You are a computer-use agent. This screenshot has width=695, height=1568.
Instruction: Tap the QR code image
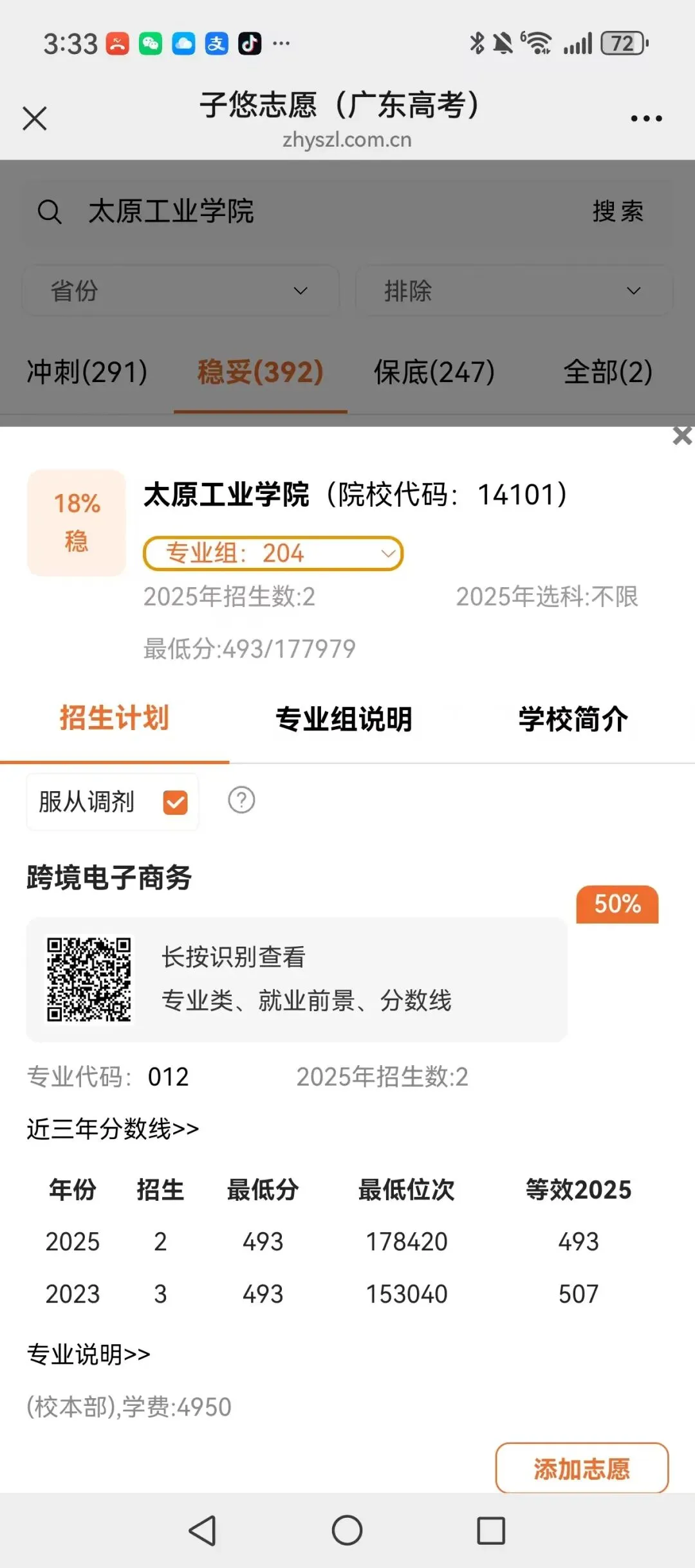click(x=89, y=980)
